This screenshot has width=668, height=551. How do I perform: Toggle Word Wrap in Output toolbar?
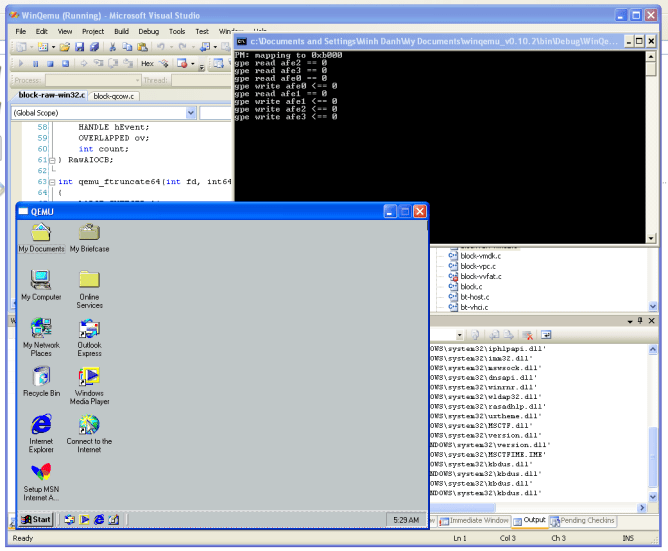(x=546, y=335)
